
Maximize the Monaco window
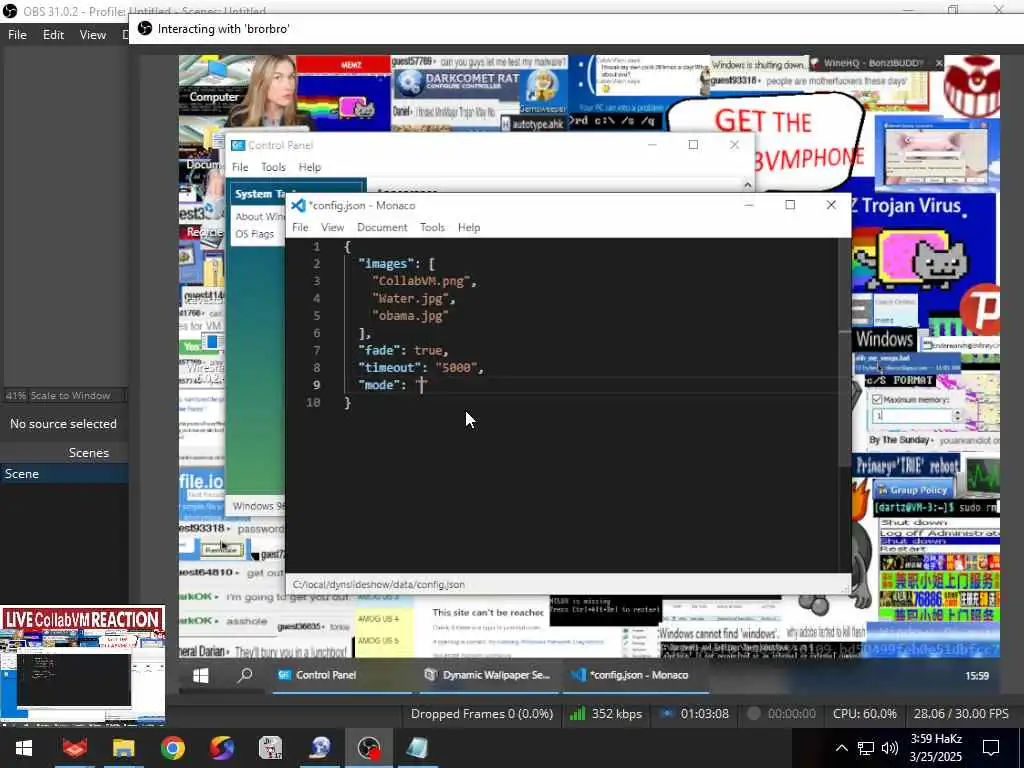(790, 205)
